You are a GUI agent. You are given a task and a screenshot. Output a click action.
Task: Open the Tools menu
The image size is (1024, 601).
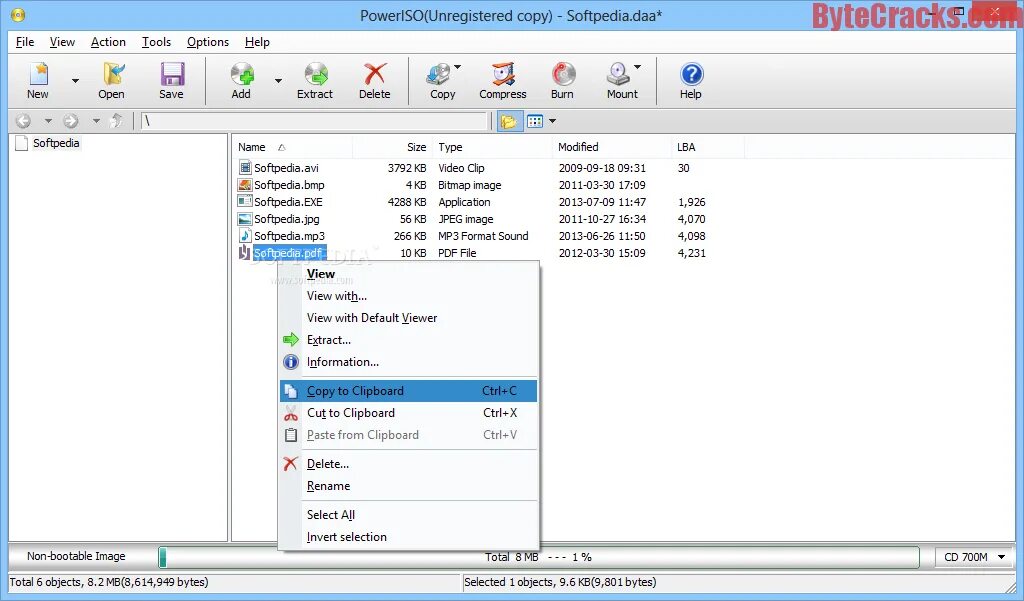pos(156,42)
